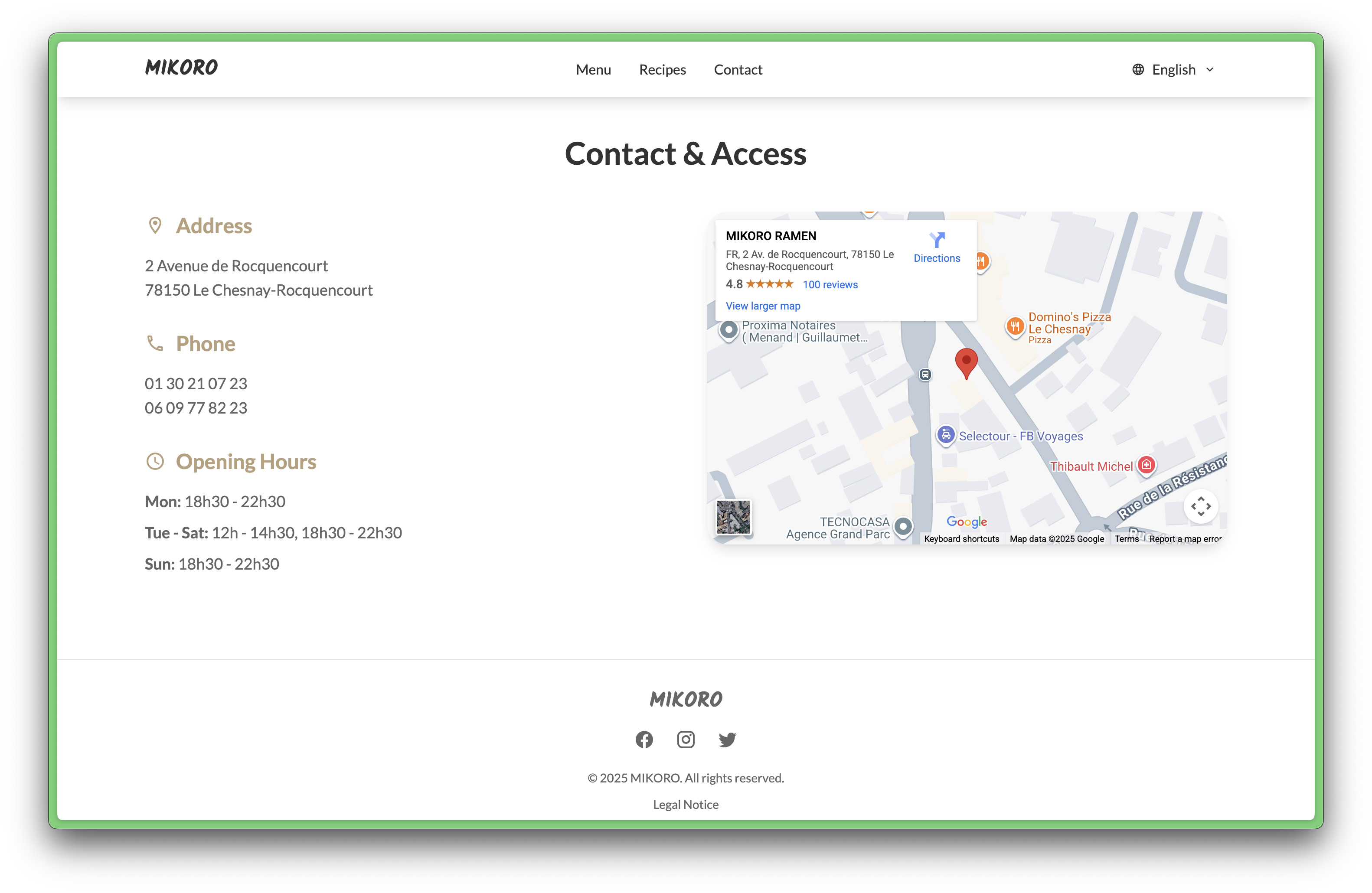Image resolution: width=1372 pixels, height=893 pixels.
Task: Click the Directions arrow icon on map
Action: pos(937,240)
